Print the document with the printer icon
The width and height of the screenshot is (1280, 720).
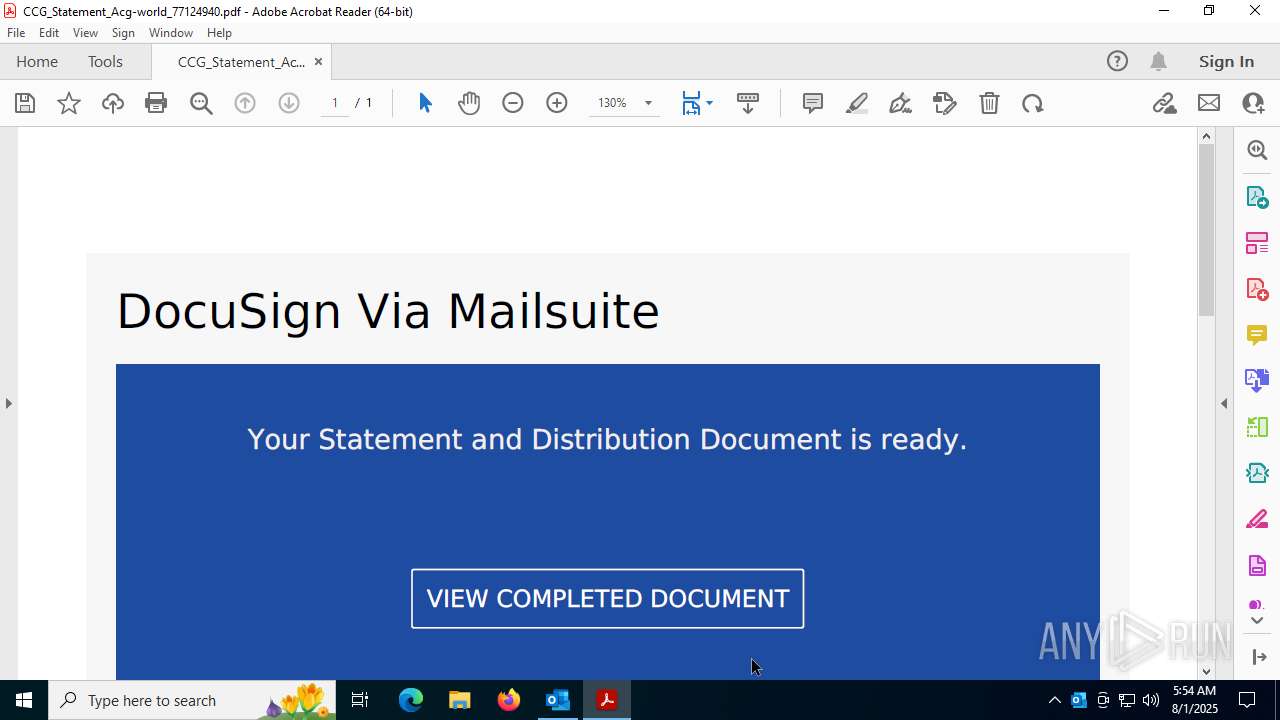tap(156, 103)
